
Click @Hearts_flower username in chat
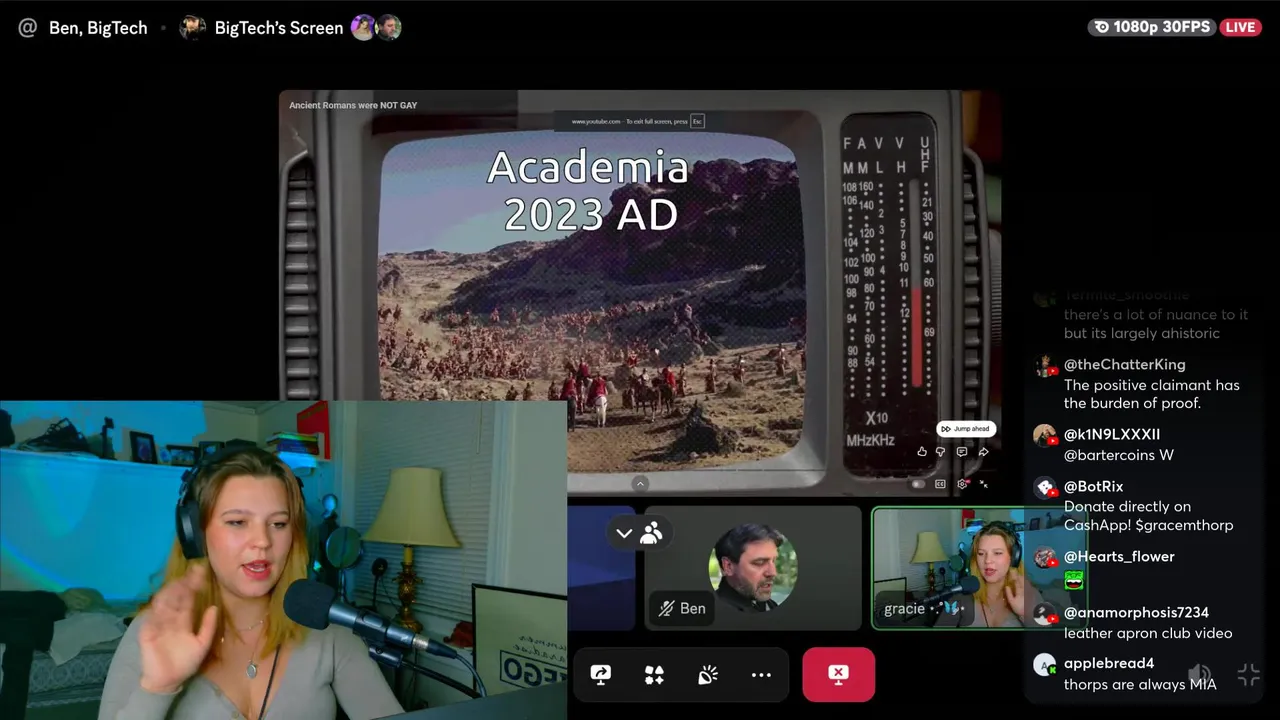(1119, 556)
